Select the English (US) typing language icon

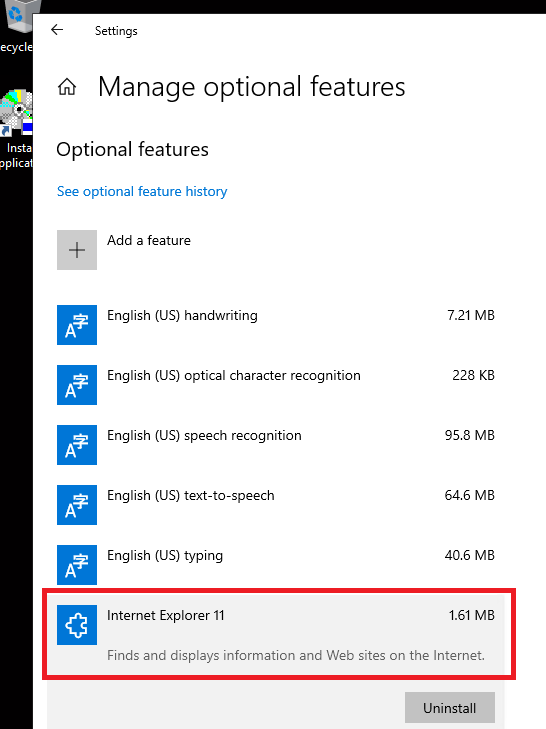(77, 565)
